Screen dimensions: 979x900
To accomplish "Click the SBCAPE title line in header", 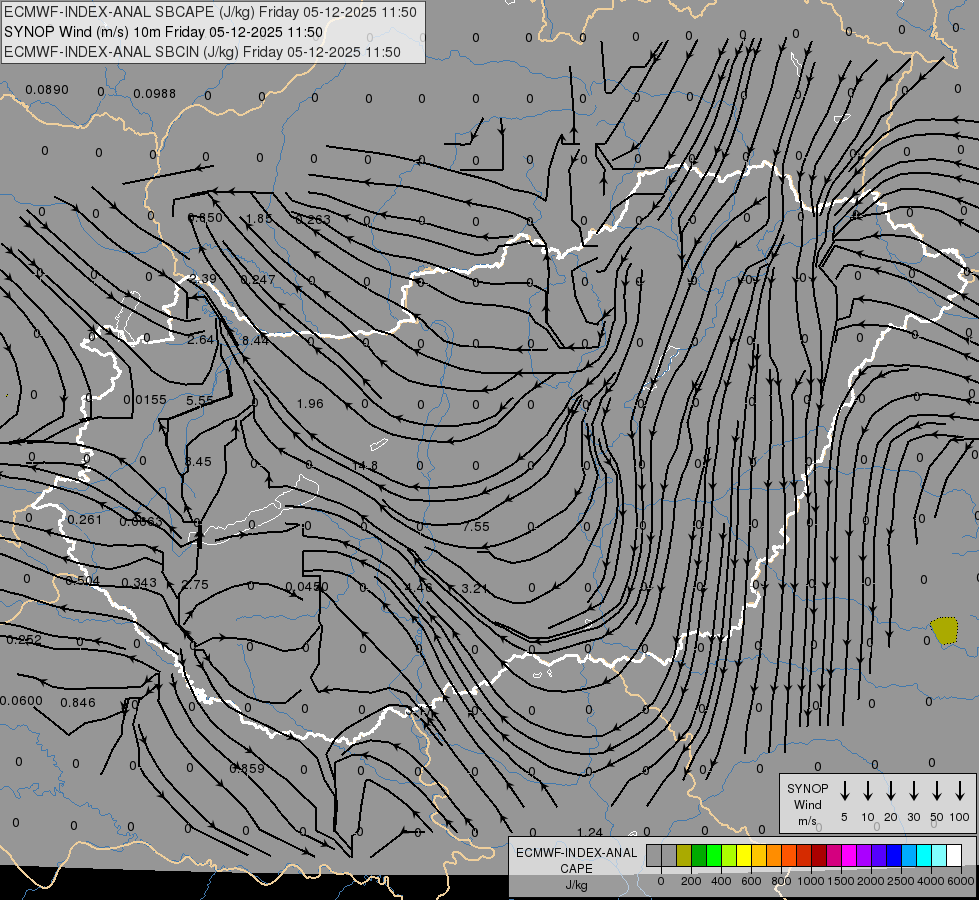I will [210, 12].
